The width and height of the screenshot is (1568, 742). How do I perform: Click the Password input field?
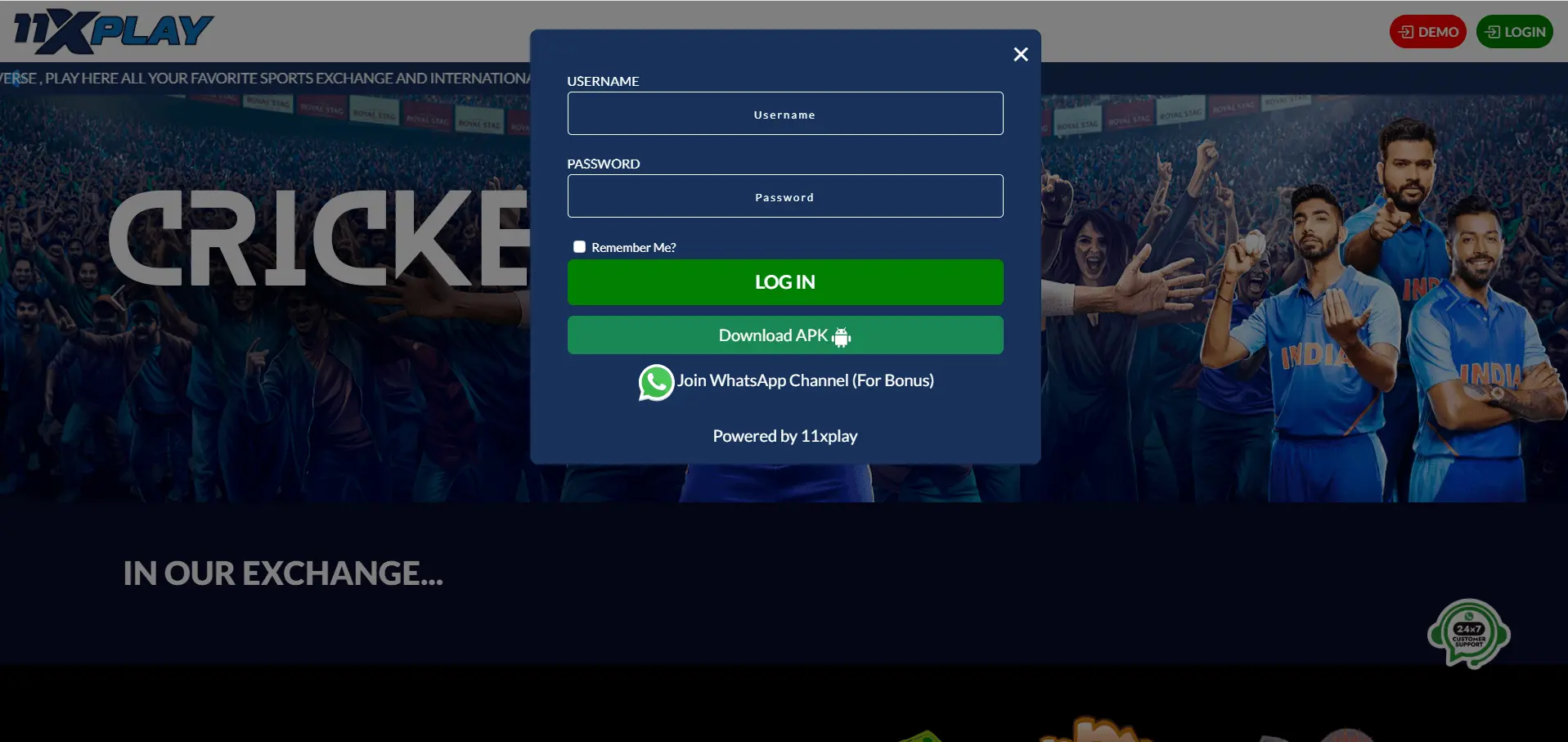coord(784,196)
